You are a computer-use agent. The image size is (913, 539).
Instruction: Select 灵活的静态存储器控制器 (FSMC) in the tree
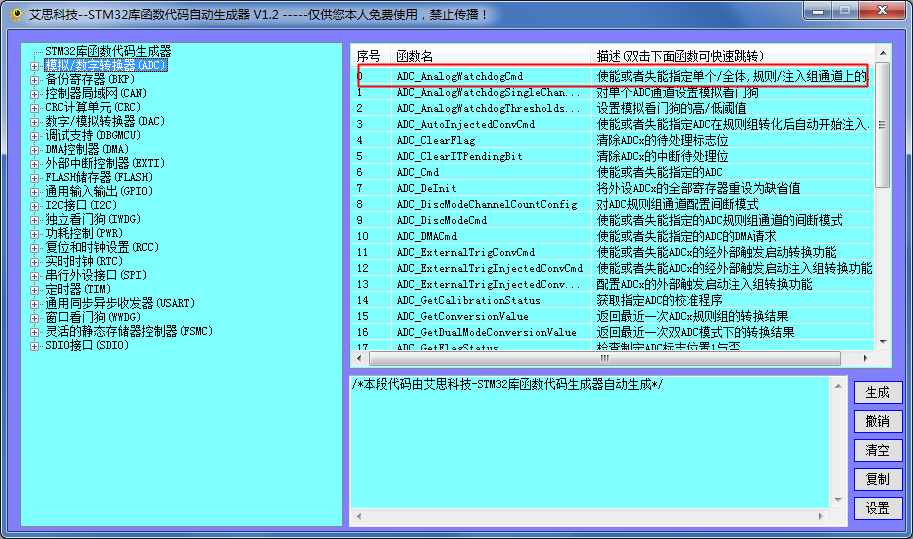click(x=129, y=331)
